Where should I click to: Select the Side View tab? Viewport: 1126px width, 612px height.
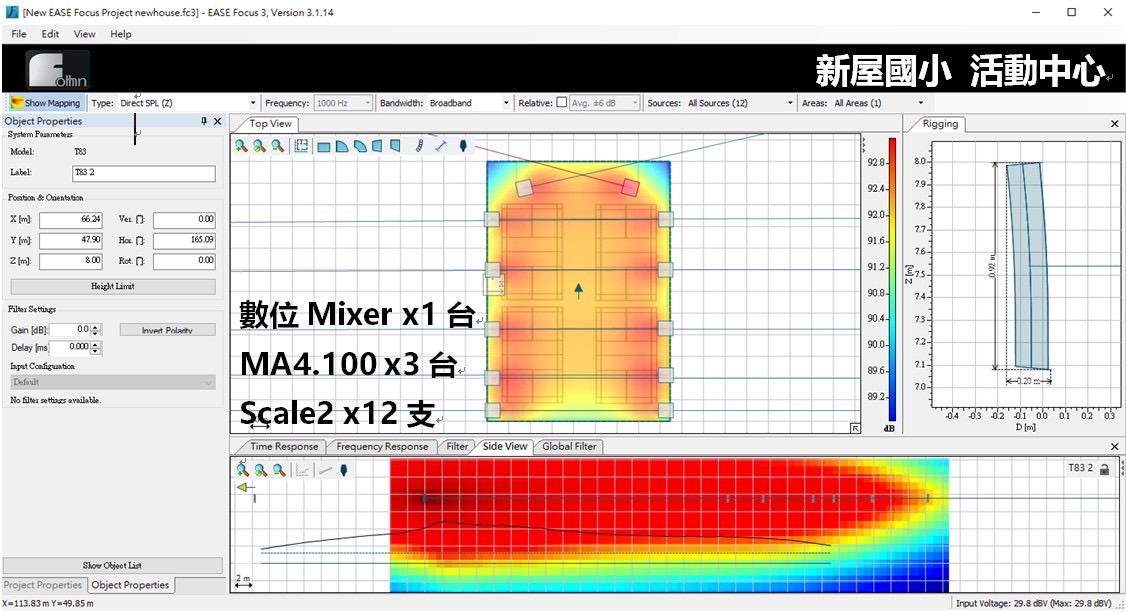pos(505,446)
